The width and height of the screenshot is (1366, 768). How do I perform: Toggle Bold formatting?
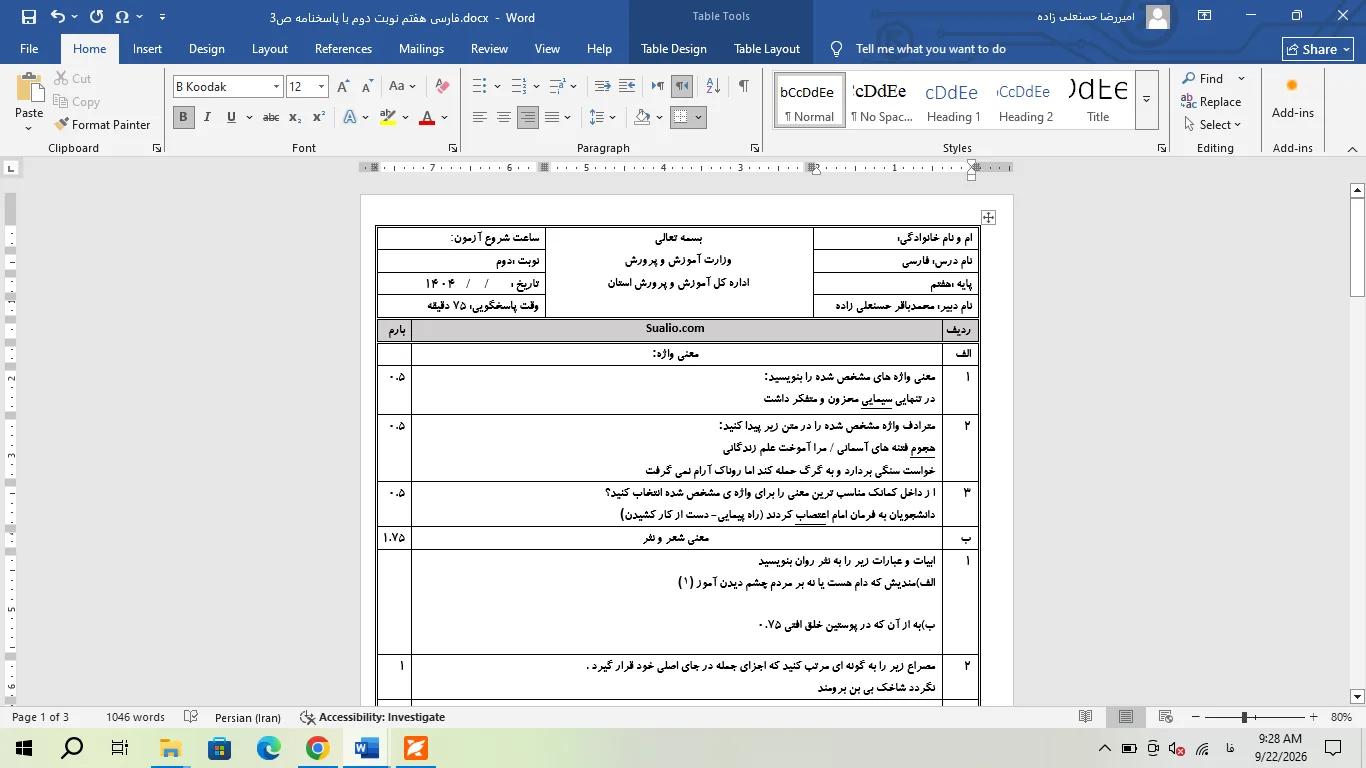point(183,117)
